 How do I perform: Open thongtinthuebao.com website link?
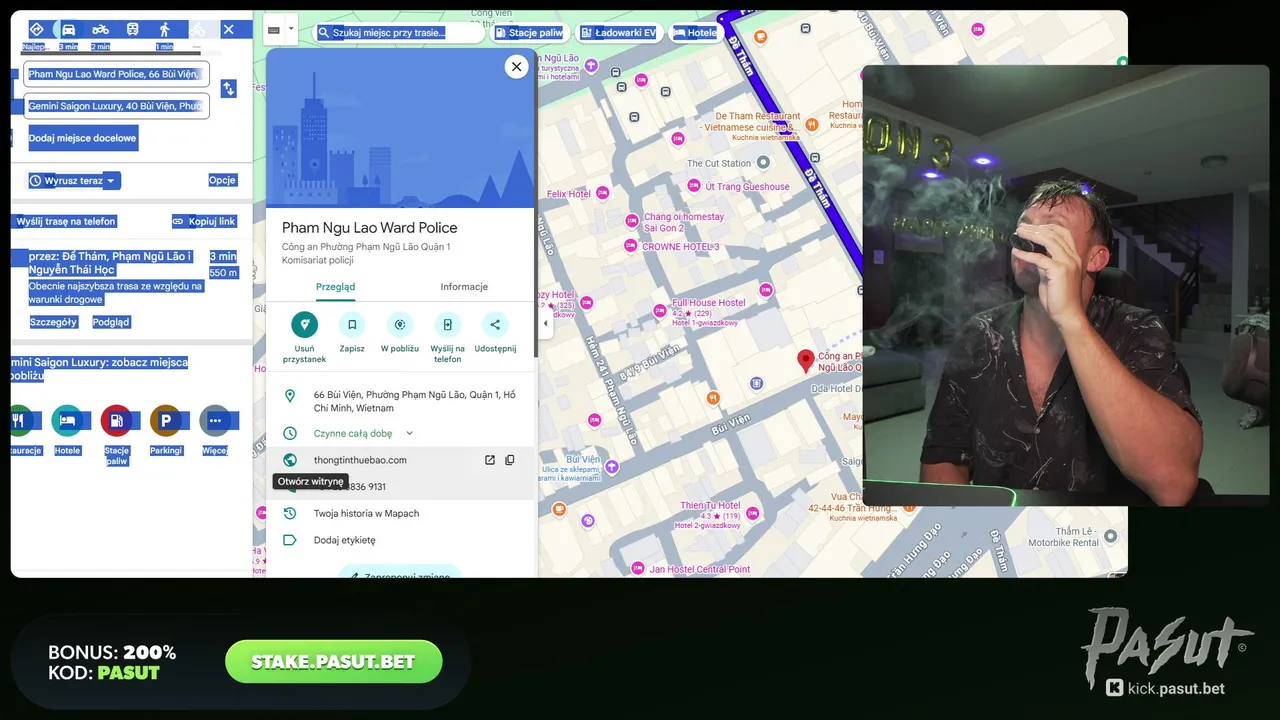tap(360, 460)
